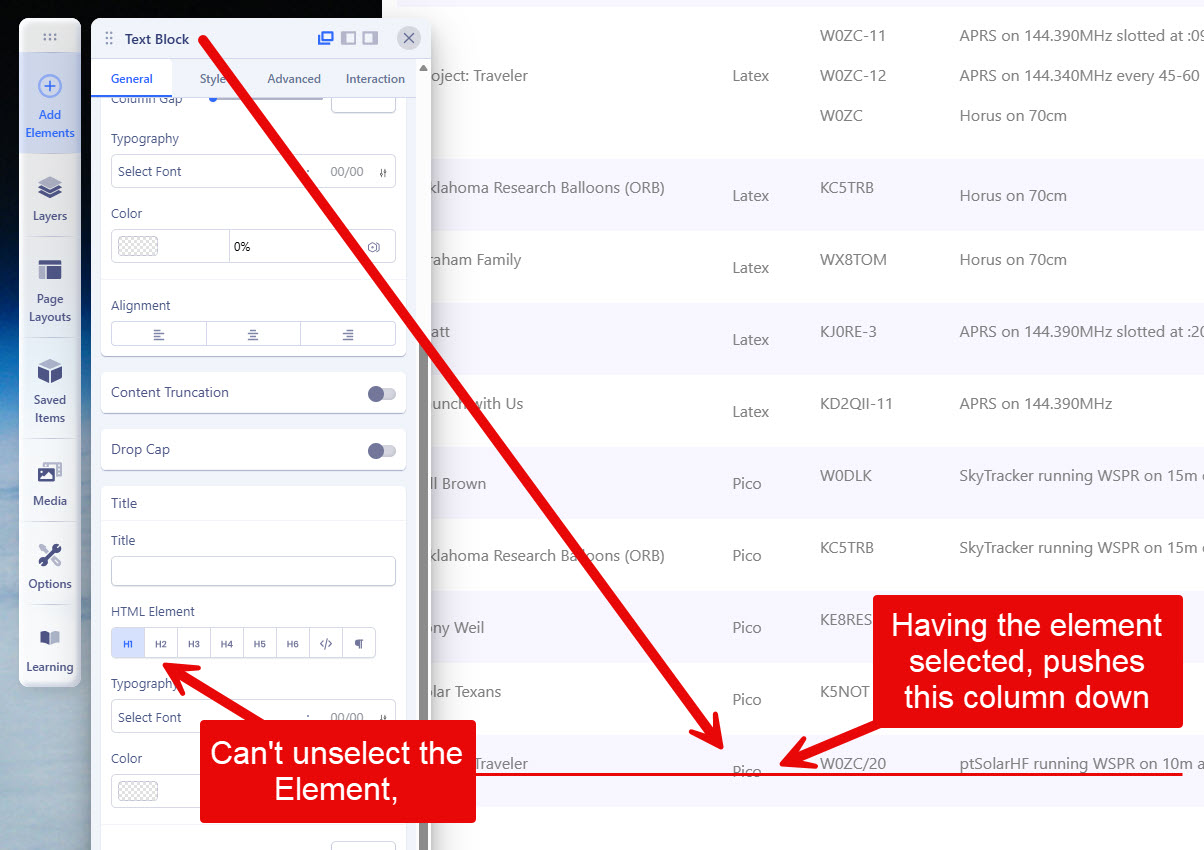Open typography settings beside 00/00 above the 0% field
This screenshot has height=850, width=1204.
tap(383, 172)
